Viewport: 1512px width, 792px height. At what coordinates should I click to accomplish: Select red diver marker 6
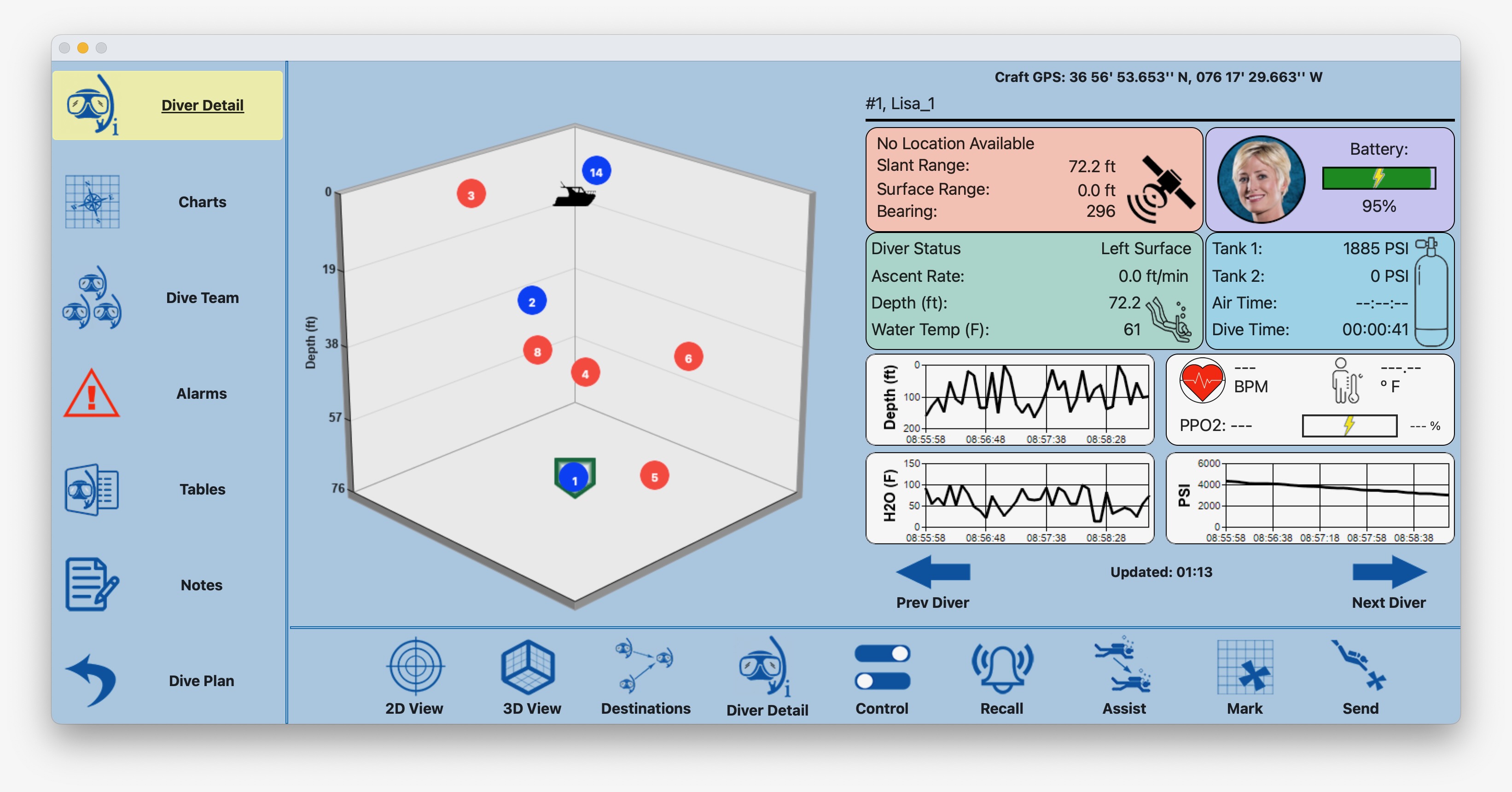[x=688, y=357]
